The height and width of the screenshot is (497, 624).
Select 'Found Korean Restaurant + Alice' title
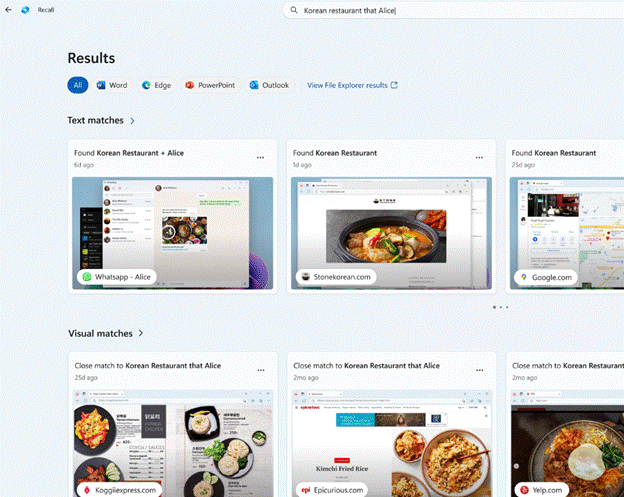[x=129, y=153]
